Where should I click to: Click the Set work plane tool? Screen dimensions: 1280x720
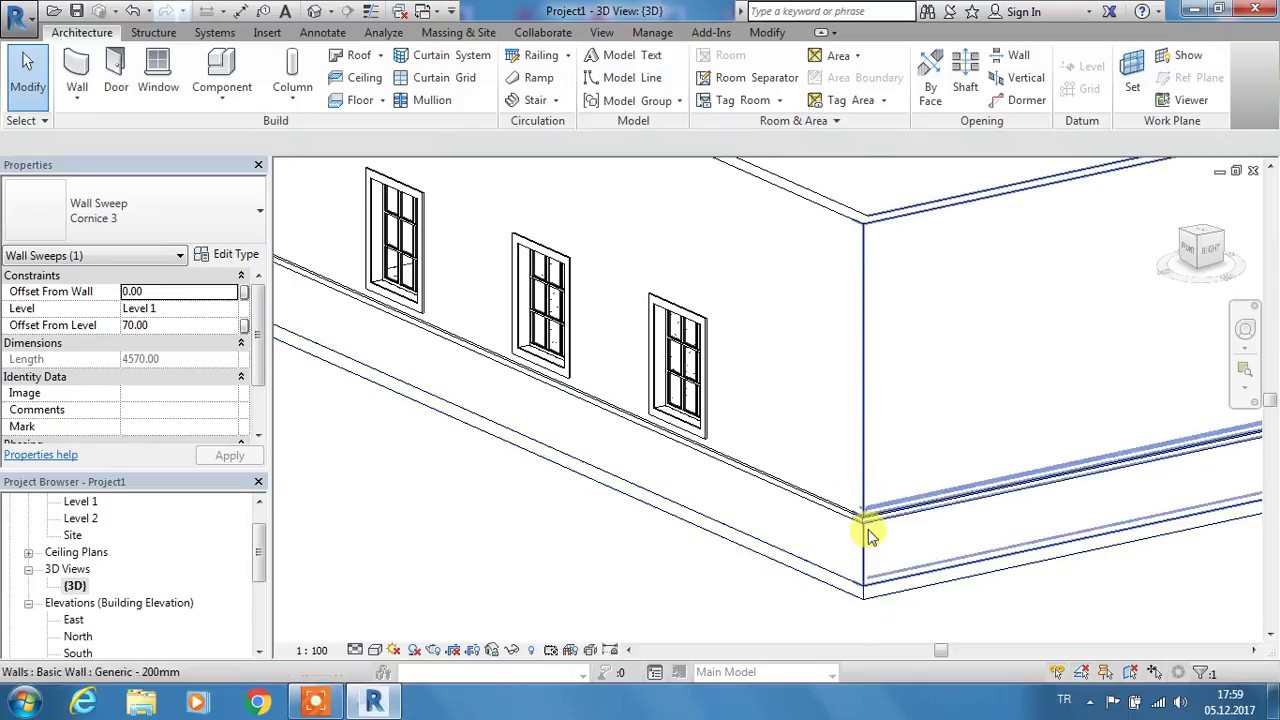pos(1132,73)
